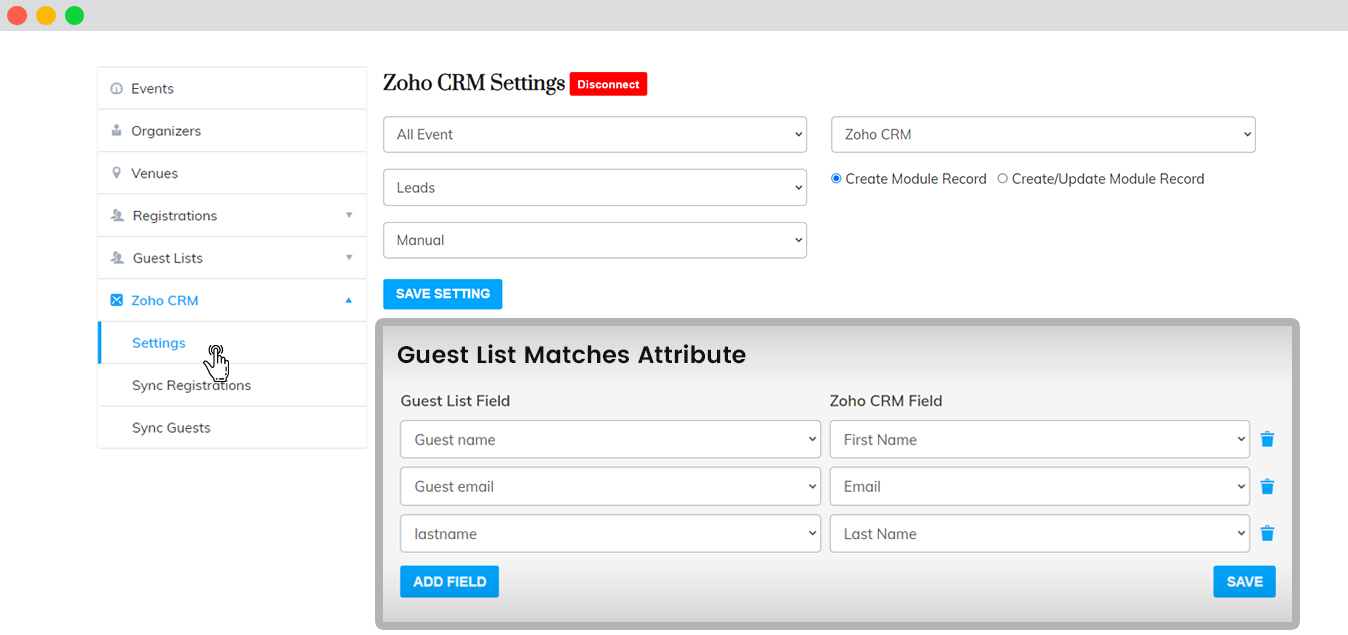
Task: Open the All Event dropdown
Action: 595,135
